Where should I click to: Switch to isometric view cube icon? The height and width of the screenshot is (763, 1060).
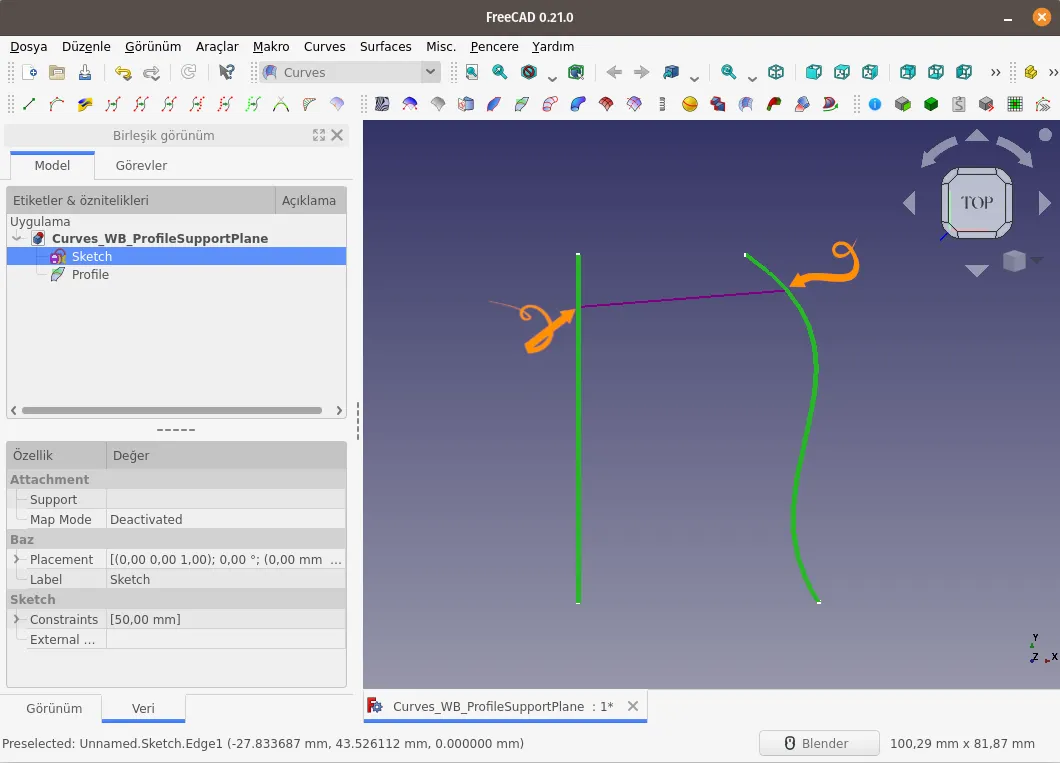(x=776, y=72)
